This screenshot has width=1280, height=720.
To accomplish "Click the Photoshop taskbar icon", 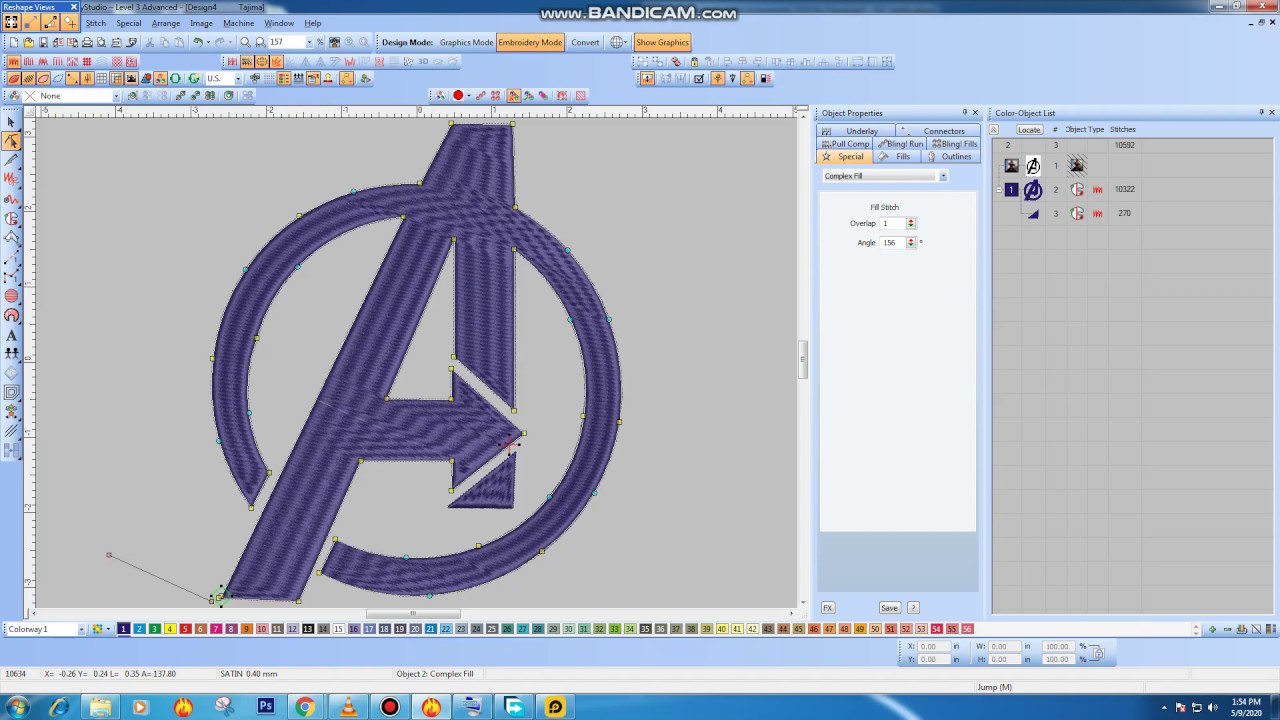I will click(265, 707).
